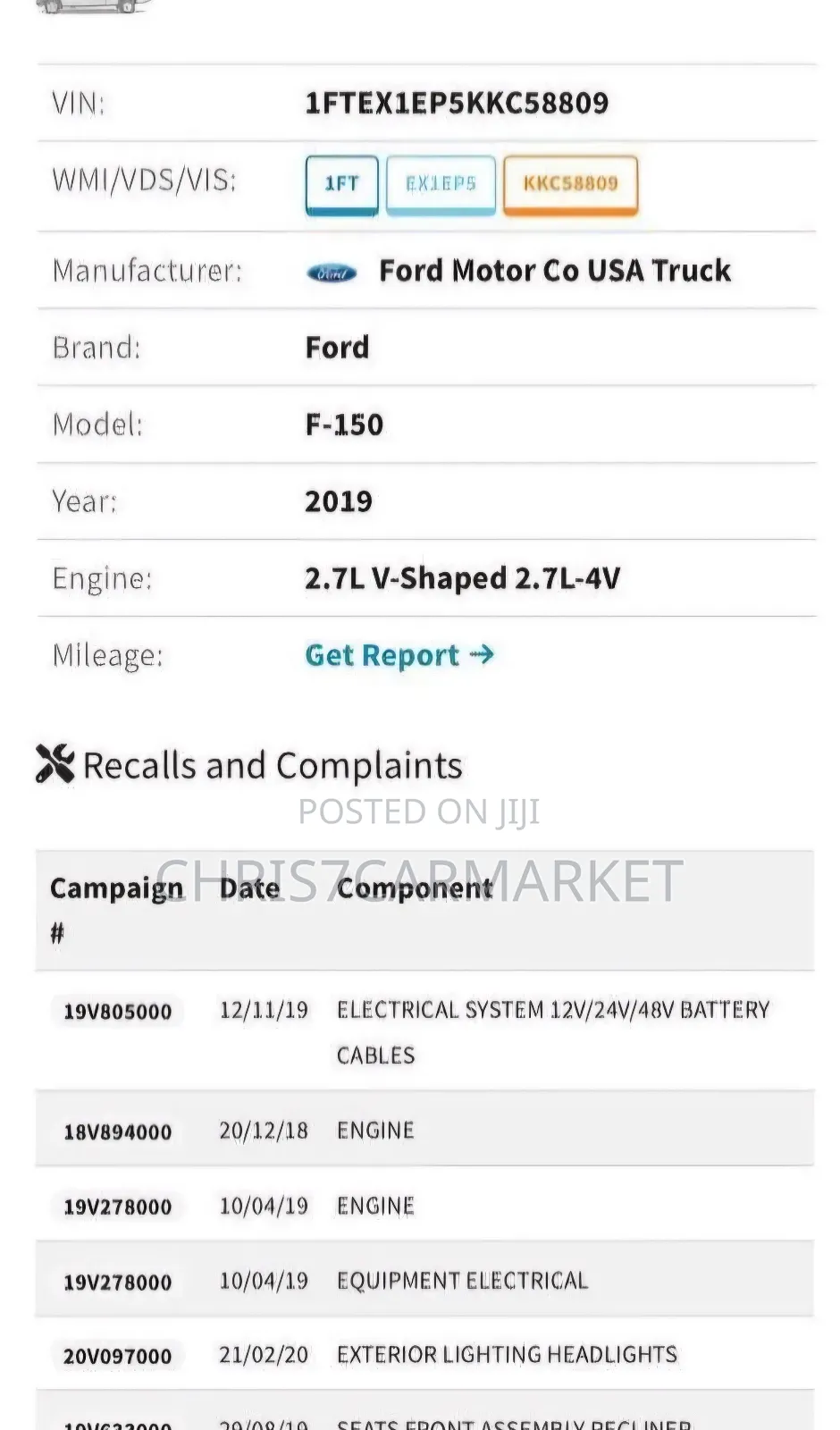The width and height of the screenshot is (840, 1430).
Task: Click the Campaign # column header
Action: pyautogui.click(x=116, y=908)
